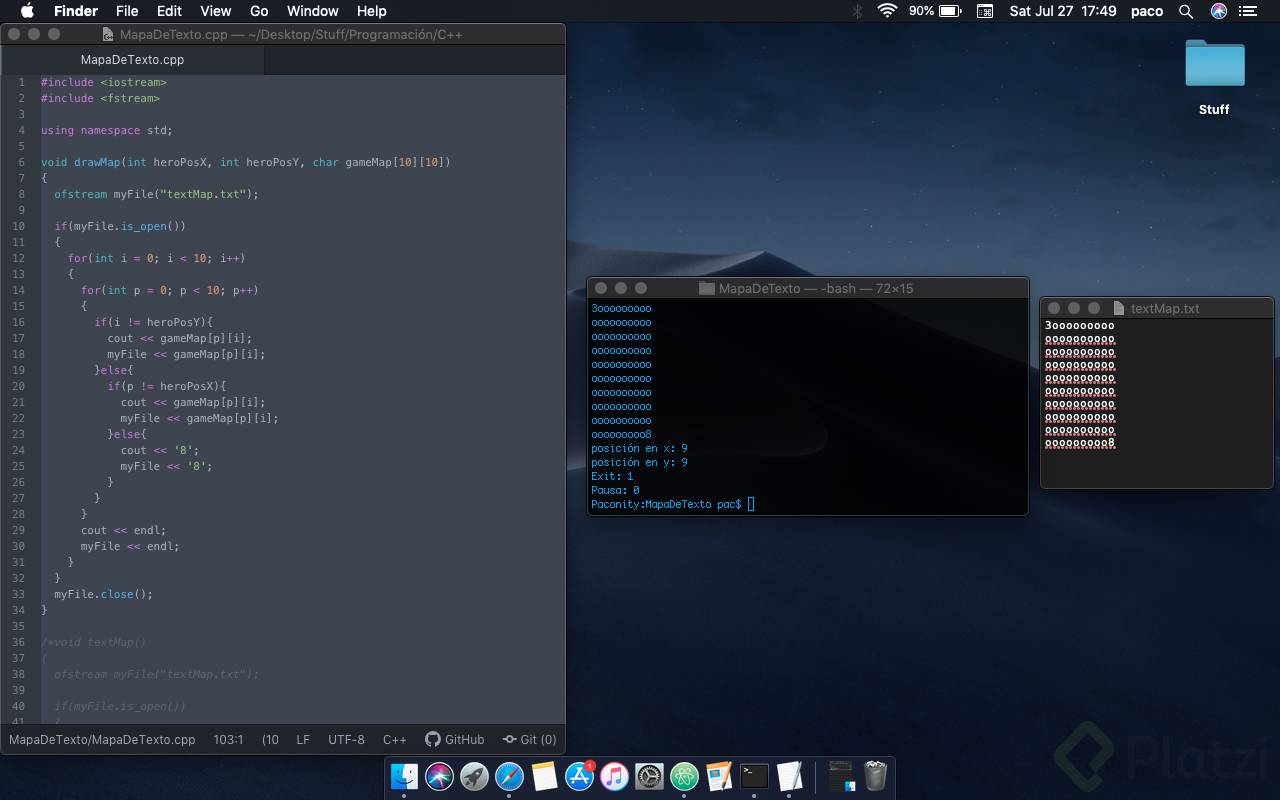Open Launchpad from the dock
1280x800 pixels.
473,776
